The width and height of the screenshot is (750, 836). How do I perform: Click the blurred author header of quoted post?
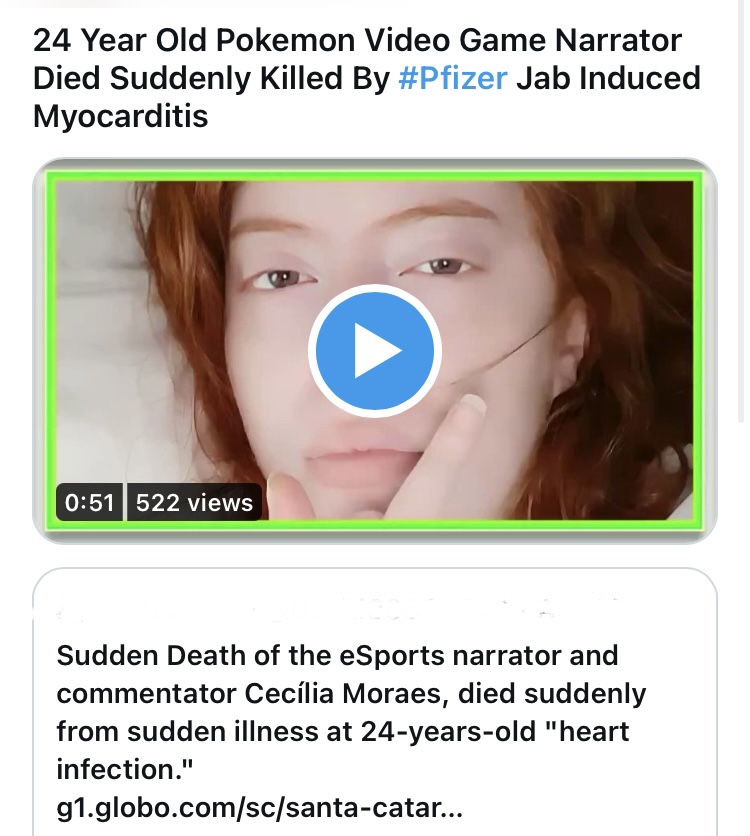click(336, 608)
